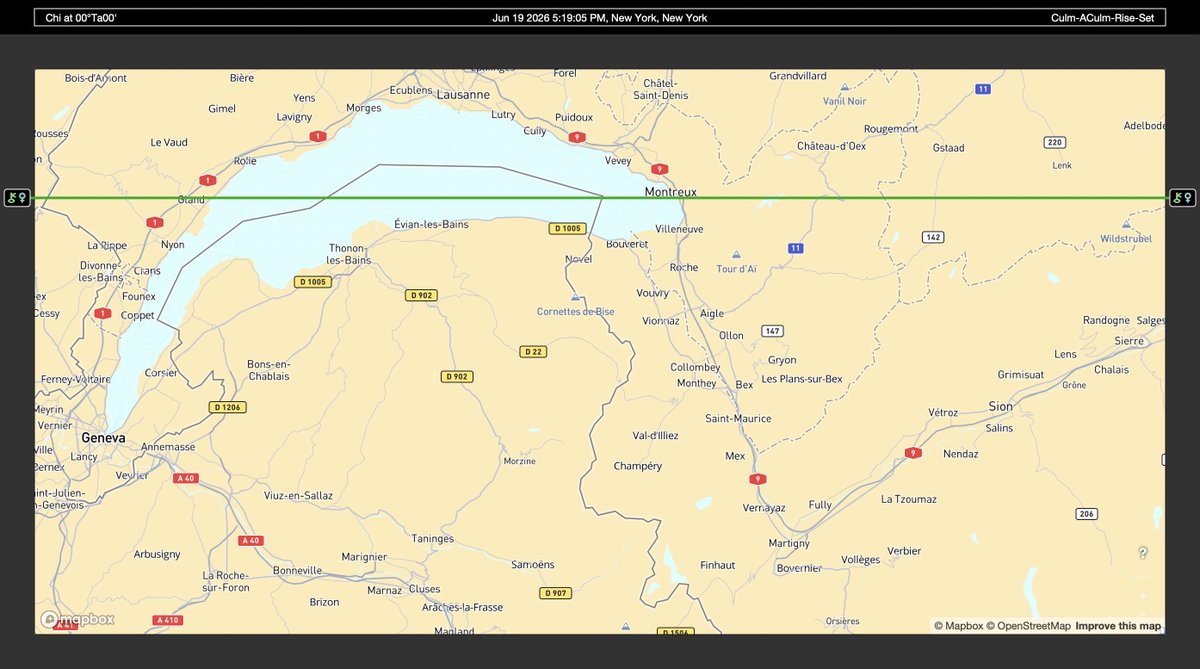Click the Mapbox logo
Screen dimensions: 1200x669
pyautogui.click(x=77, y=619)
